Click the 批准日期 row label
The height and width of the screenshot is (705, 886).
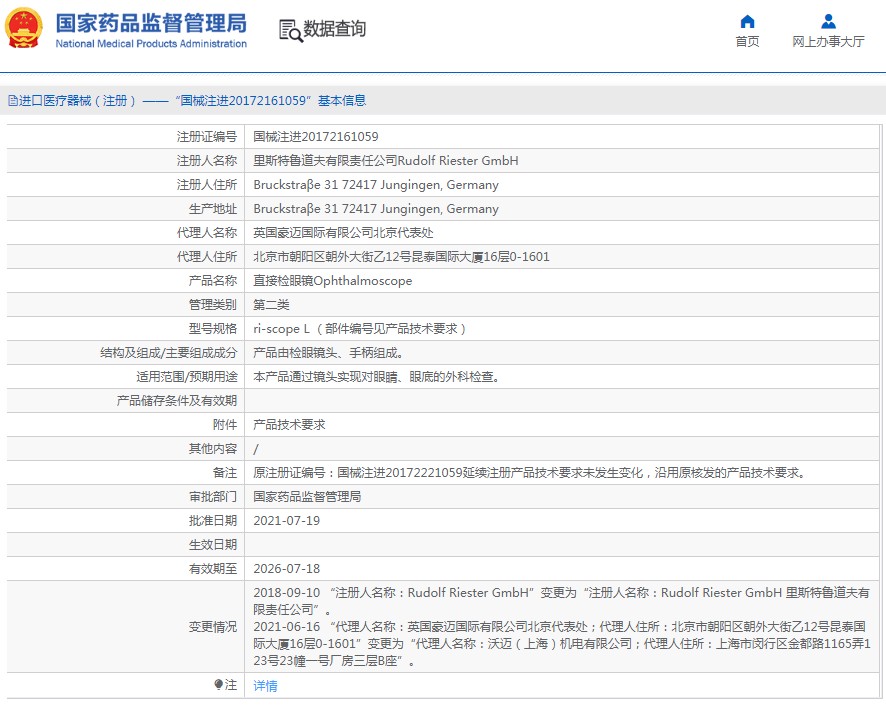click(213, 521)
